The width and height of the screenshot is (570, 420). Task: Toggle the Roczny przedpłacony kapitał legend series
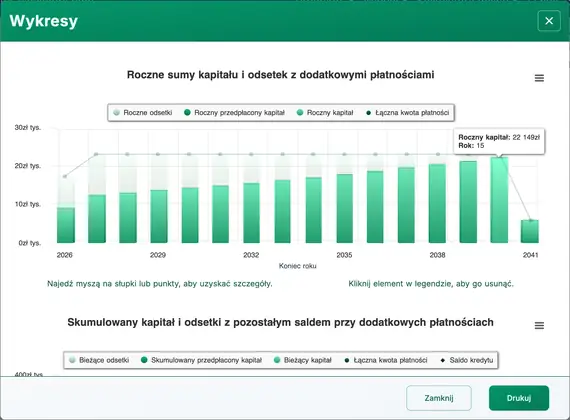tap(234, 113)
